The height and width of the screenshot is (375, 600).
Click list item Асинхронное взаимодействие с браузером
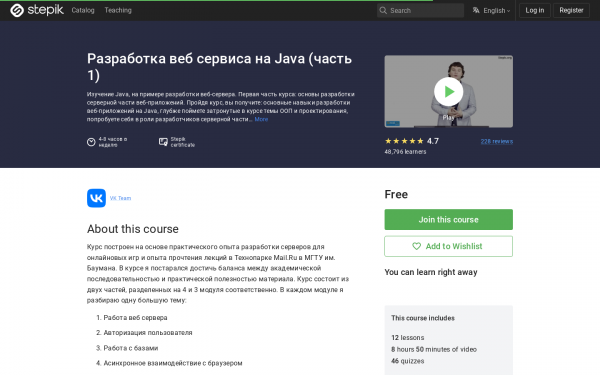pos(173,363)
